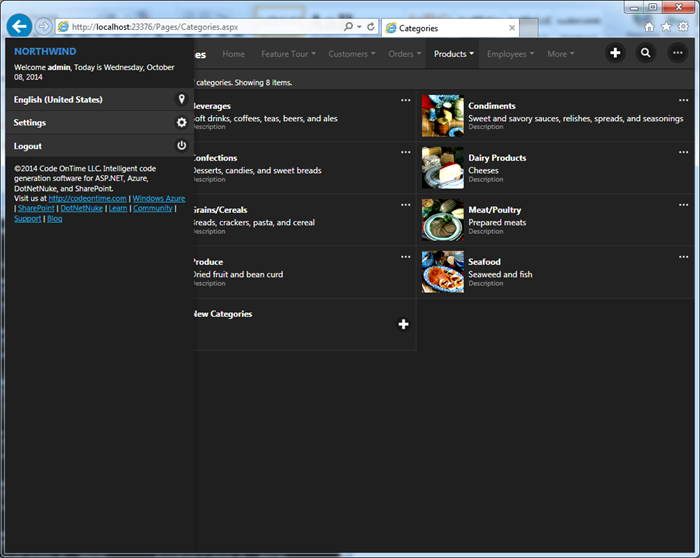Go to the Home menu item
This screenshot has width=700, height=558.
tap(233, 54)
